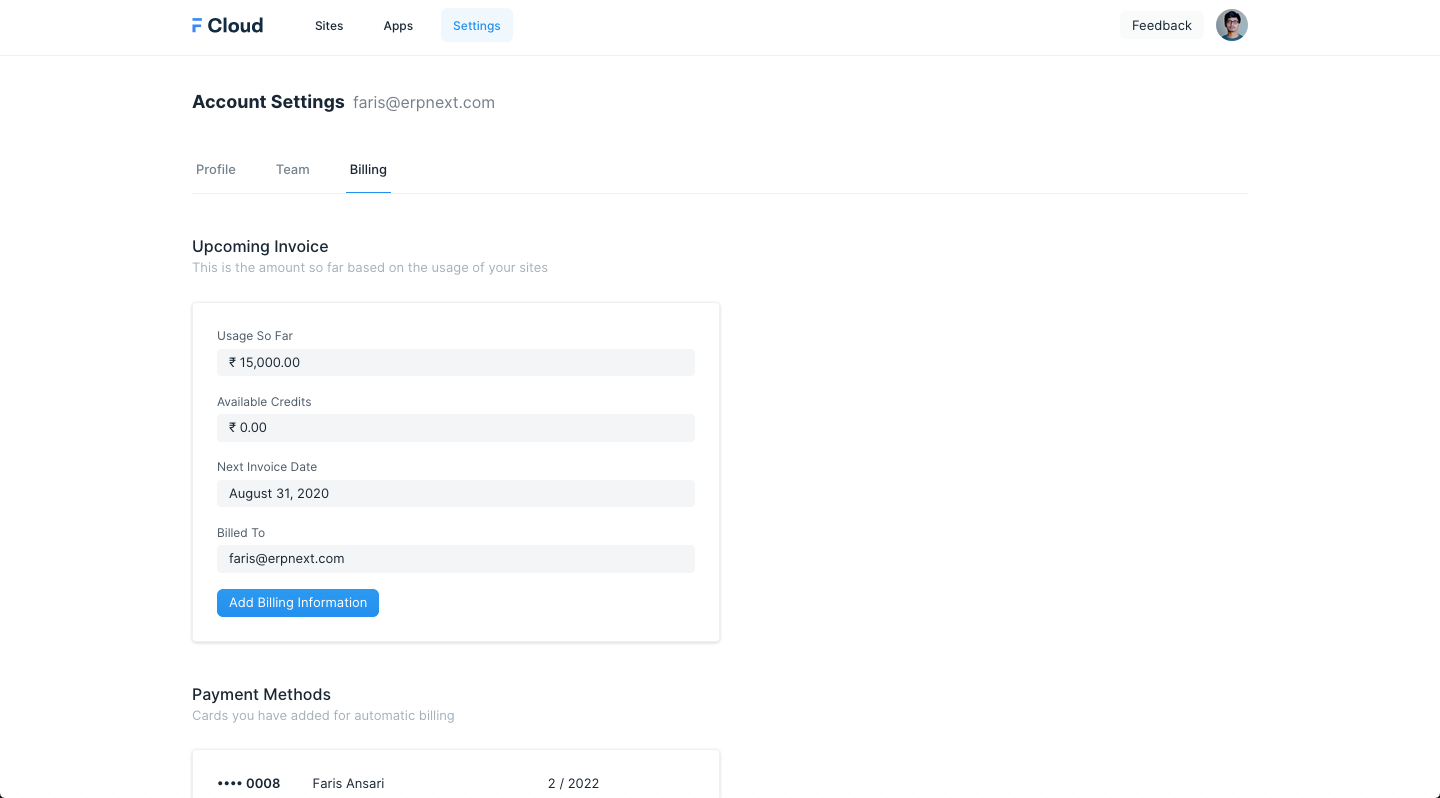
Task: Switch to the Team tab
Action: (x=293, y=170)
